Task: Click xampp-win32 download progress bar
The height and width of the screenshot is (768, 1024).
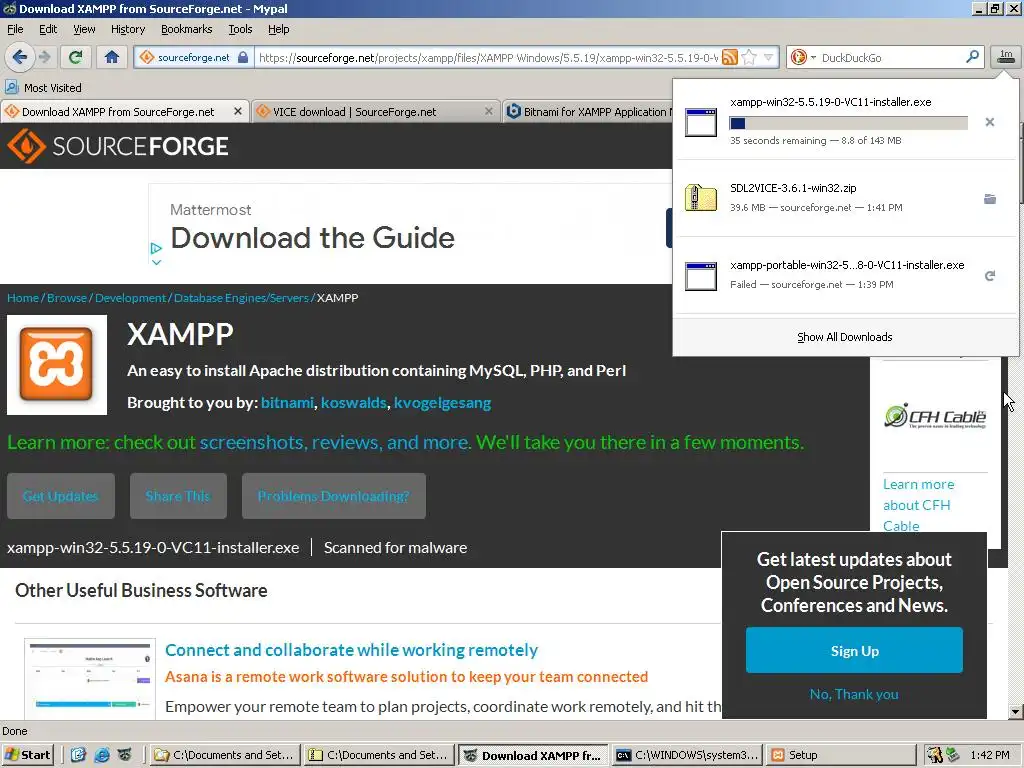Action: tap(848, 123)
